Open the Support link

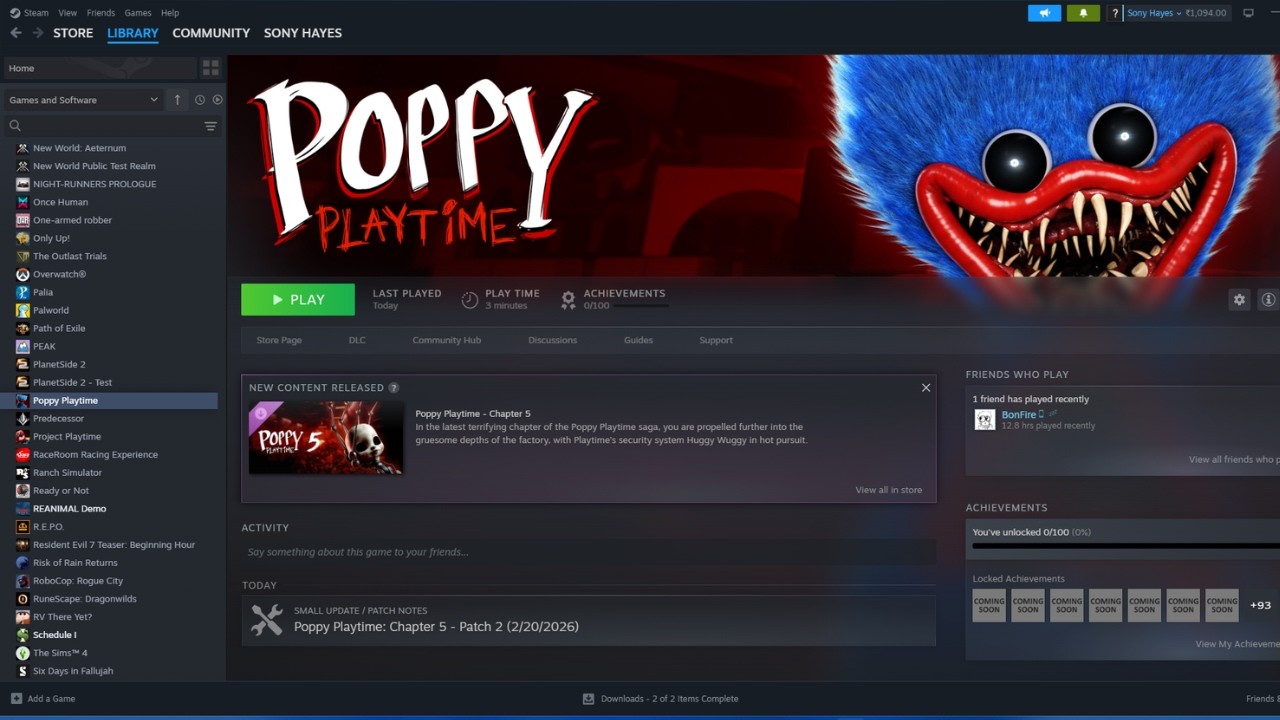(716, 340)
